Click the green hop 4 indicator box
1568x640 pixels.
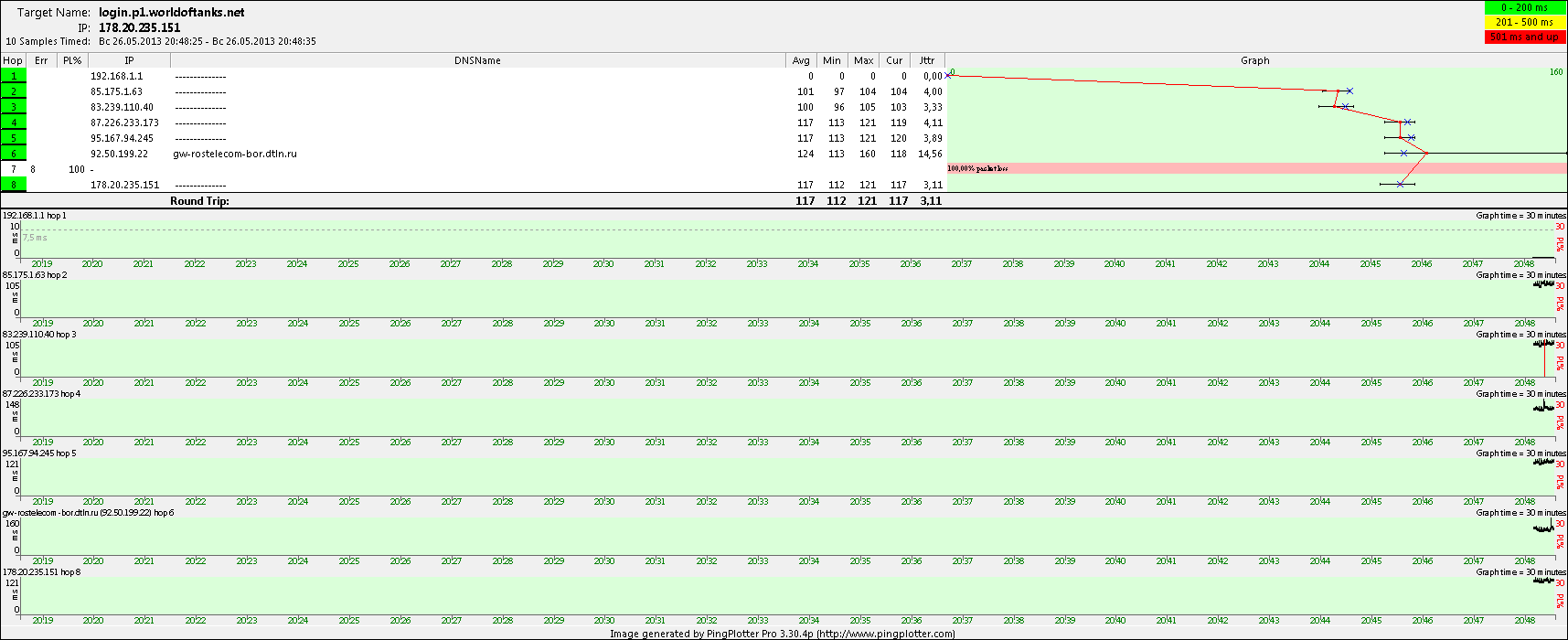click(x=14, y=123)
